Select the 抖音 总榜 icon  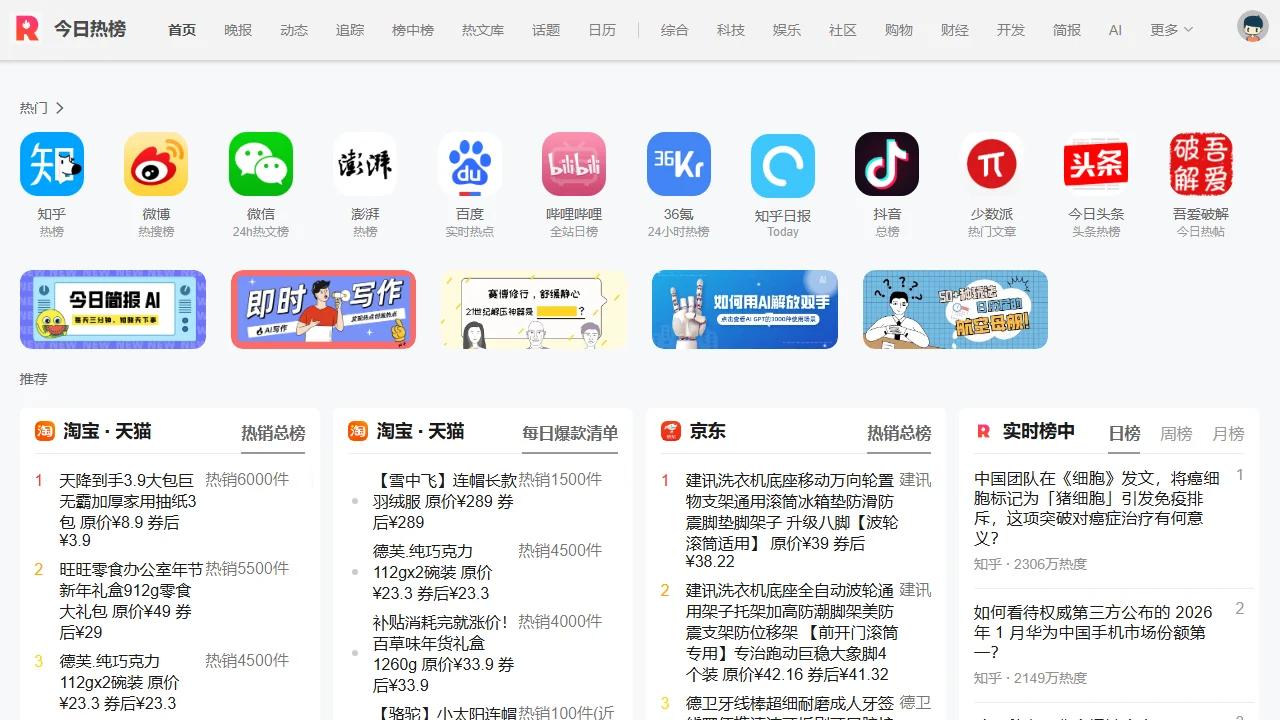887,163
